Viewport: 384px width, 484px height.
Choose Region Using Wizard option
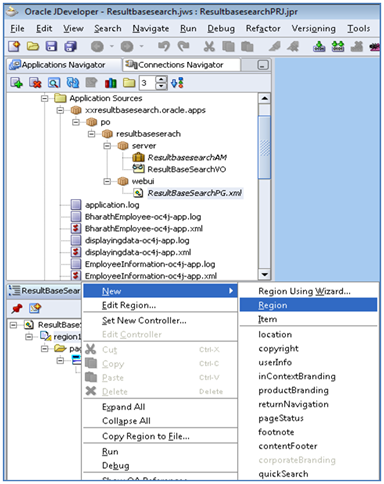click(304, 291)
